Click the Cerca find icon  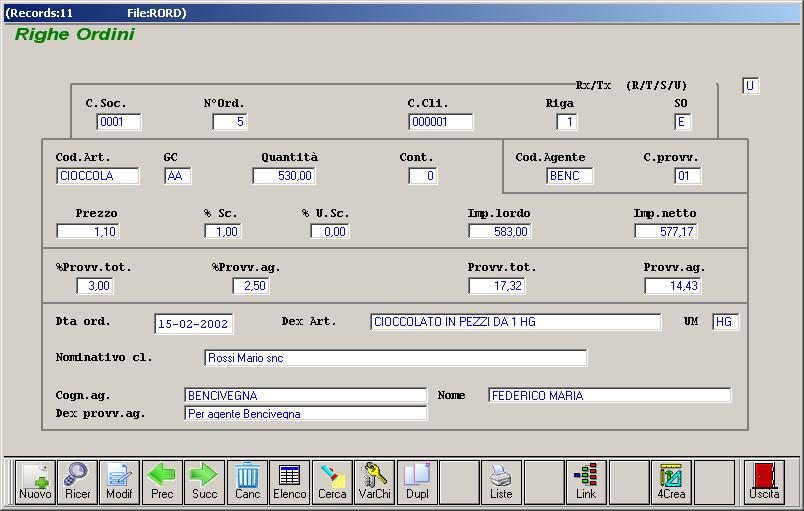332,482
